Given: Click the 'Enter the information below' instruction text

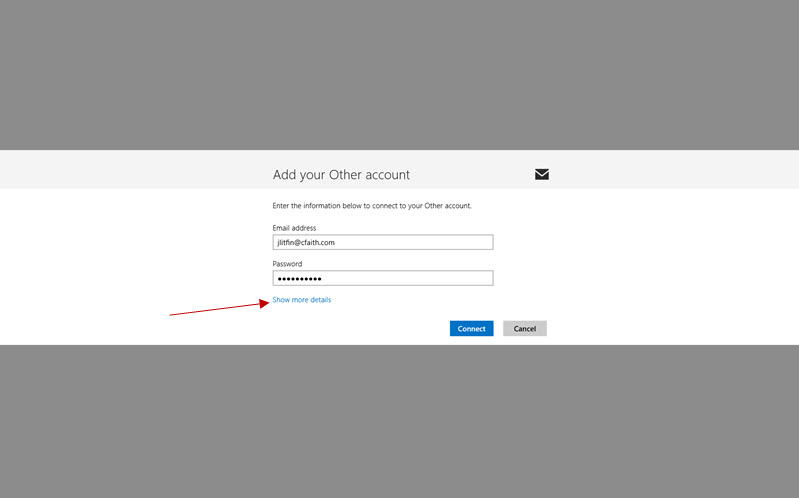Looking at the screenshot, I should pos(372,206).
